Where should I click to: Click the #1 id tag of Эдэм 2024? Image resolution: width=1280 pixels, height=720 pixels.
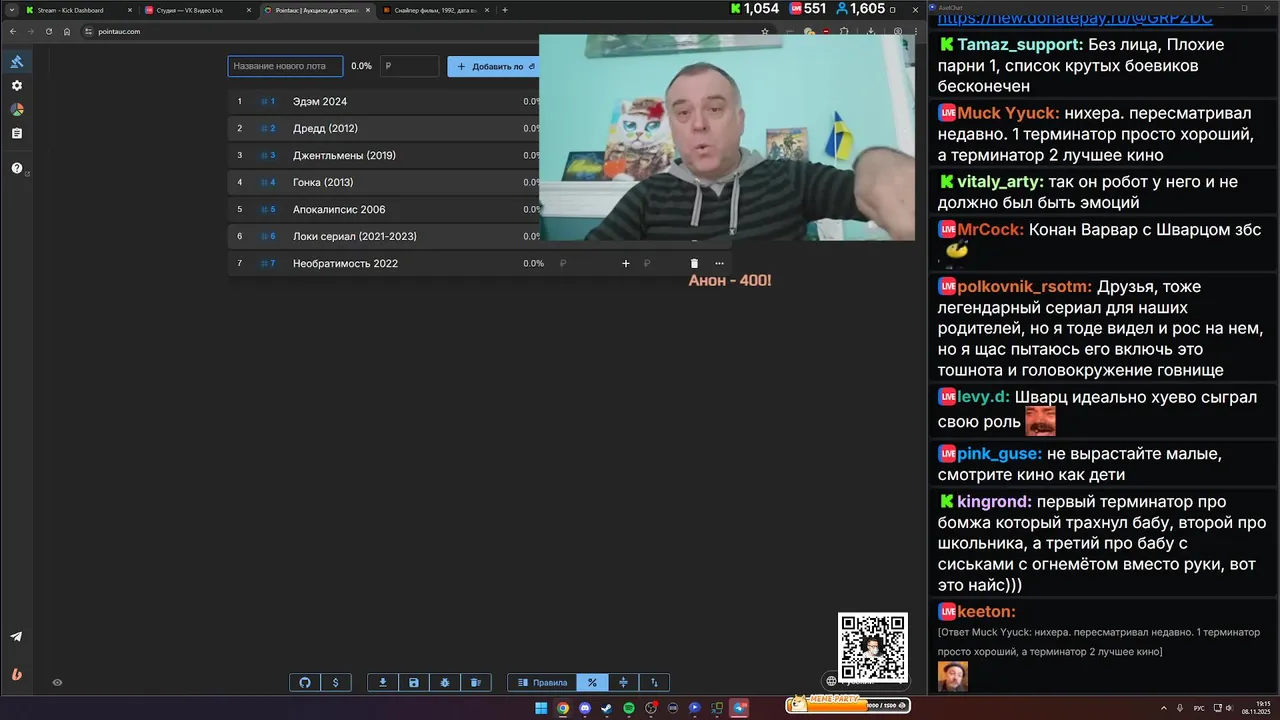[x=268, y=102]
